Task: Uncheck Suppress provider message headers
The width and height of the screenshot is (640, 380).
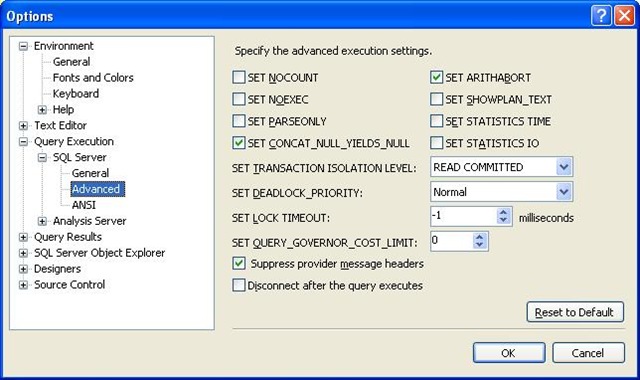Action: pyautogui.click(x=239, y=263)
